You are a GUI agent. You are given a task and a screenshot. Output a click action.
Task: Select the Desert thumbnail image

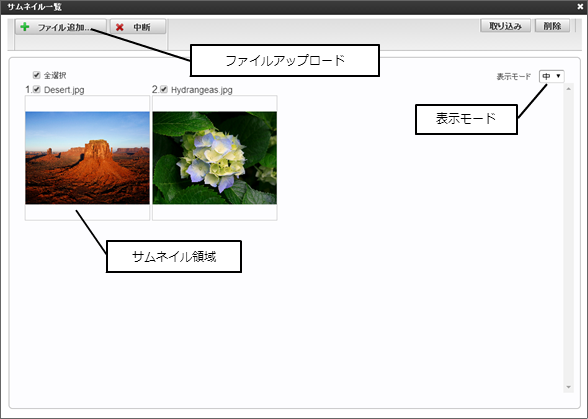[87, 158]
